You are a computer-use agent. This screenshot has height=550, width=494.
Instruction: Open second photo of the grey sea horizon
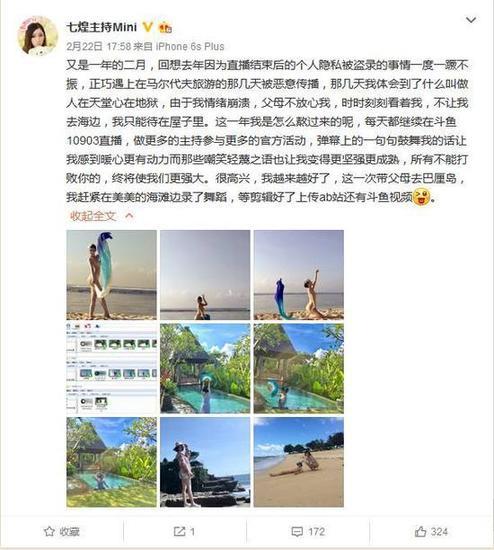pos(205,275)
